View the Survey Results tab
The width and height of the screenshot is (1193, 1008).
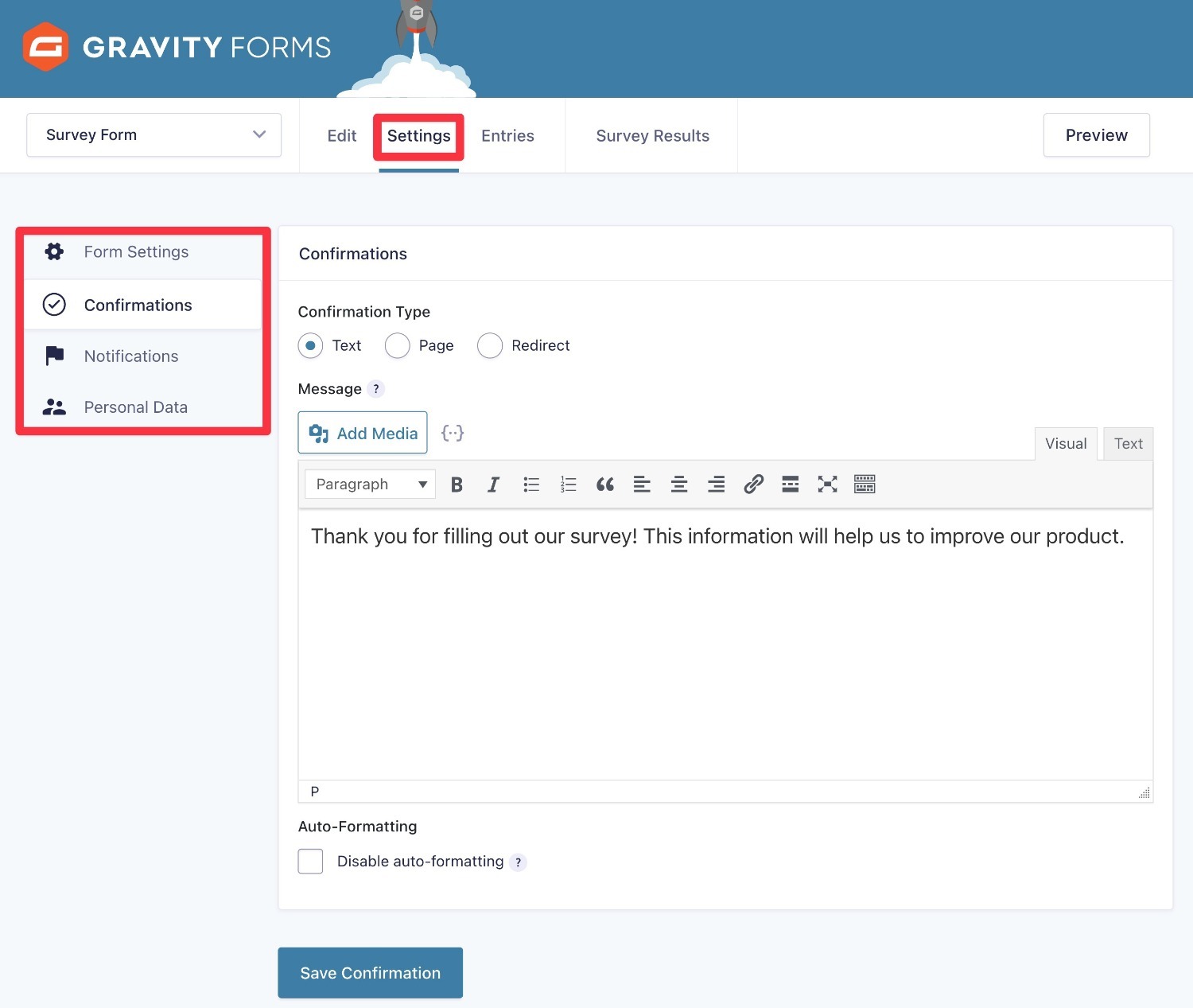point(652,136)
